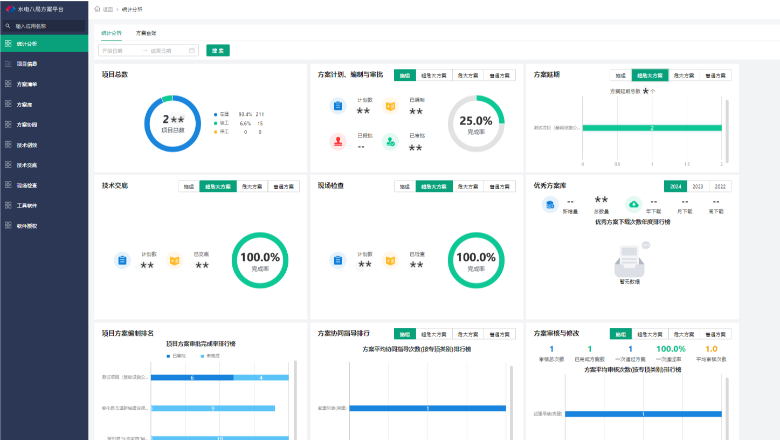Select the 2022 year toggle in 优秀方案库
This screenshot has height=440, width=780.
tap(720, 186)
